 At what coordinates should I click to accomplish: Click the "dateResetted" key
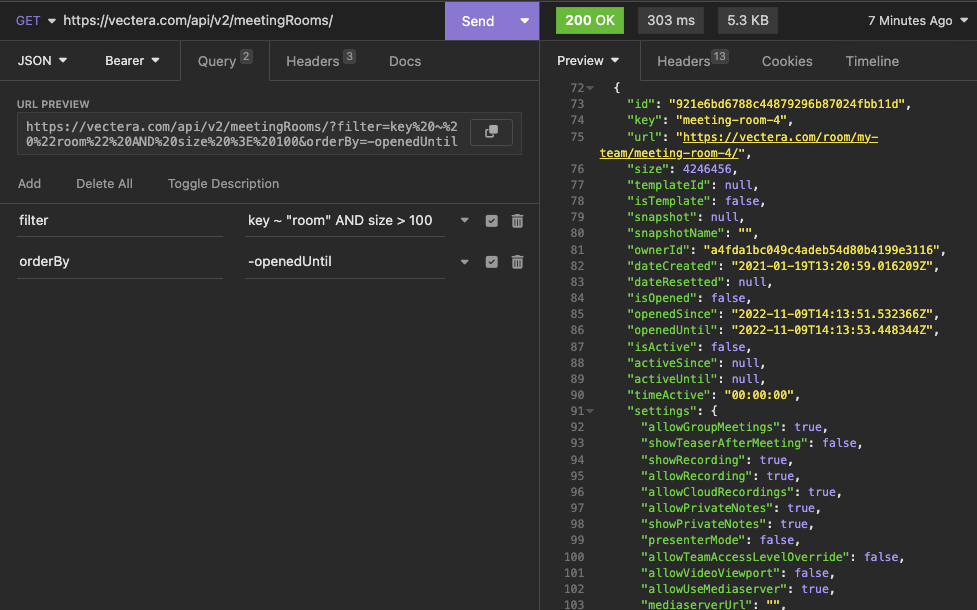(x=675, y=282)
